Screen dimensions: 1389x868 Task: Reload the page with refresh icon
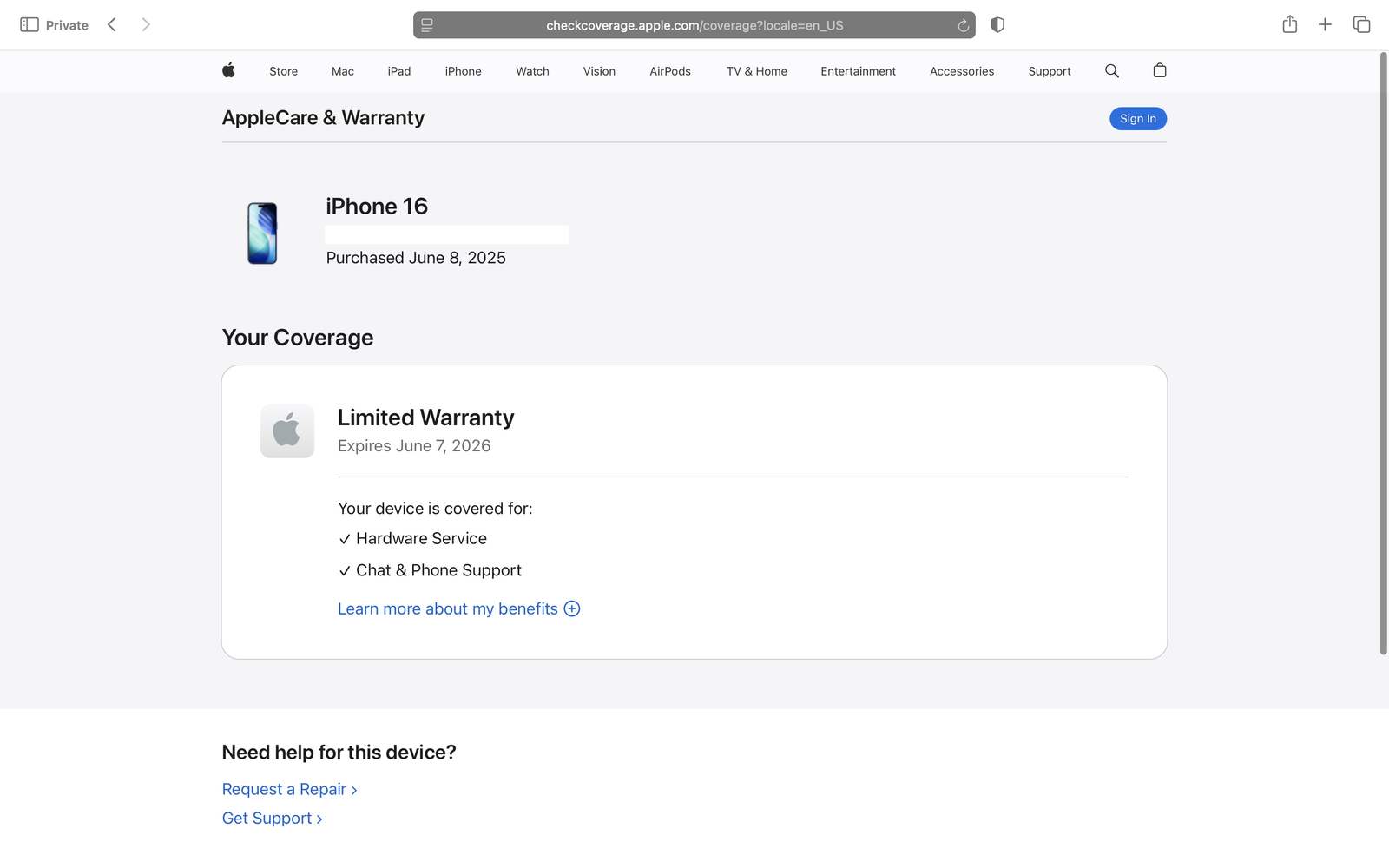point(963,26)
